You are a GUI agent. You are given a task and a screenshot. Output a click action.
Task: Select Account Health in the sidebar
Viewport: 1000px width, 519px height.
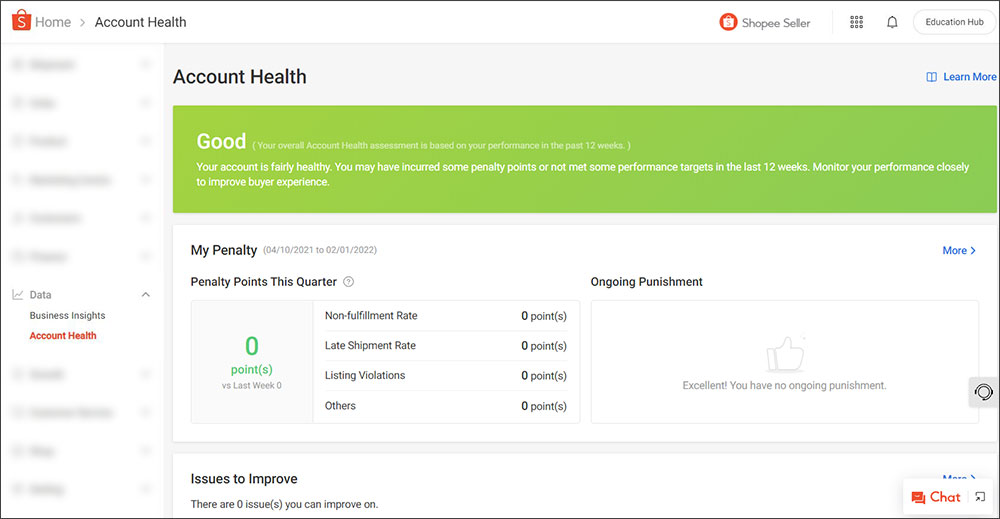point(62,336)
